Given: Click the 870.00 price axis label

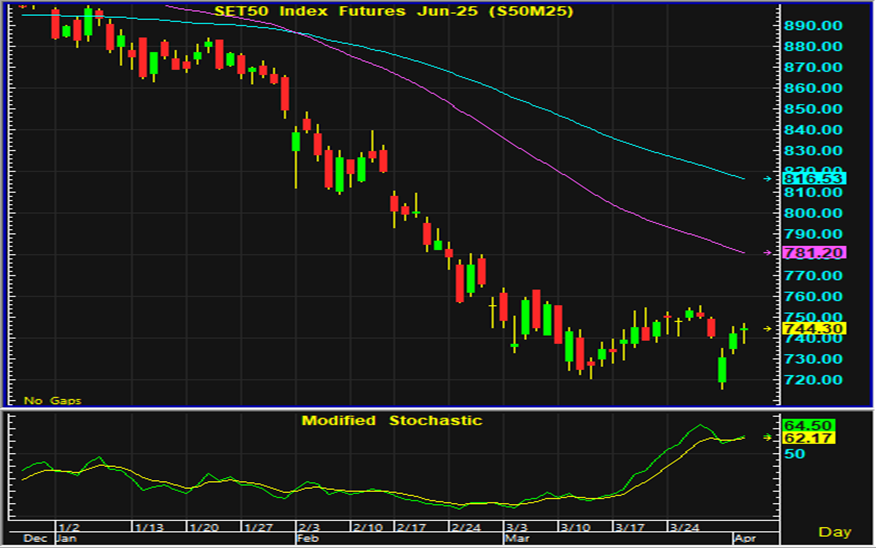Looking at the screenshot, I should (x=813, y=67).
